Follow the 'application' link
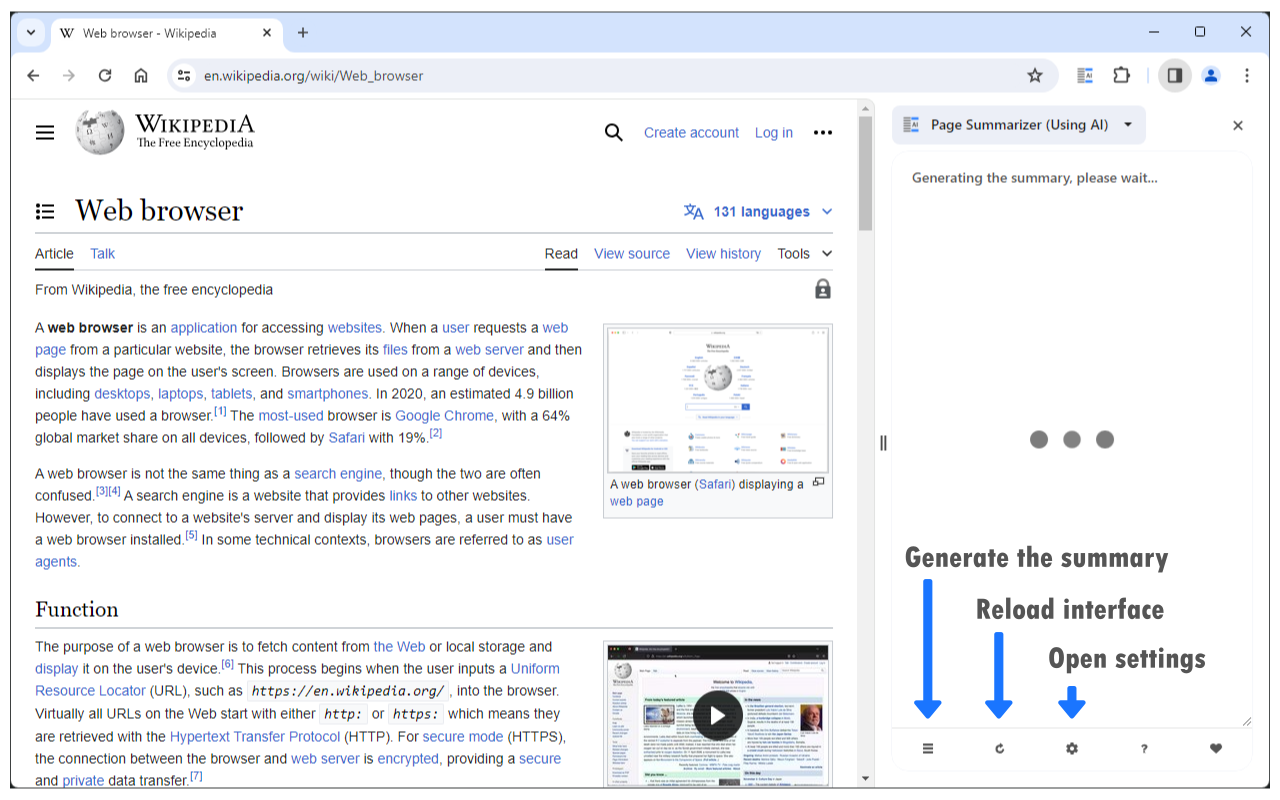 pyautogui.click(x=204, y=327)
